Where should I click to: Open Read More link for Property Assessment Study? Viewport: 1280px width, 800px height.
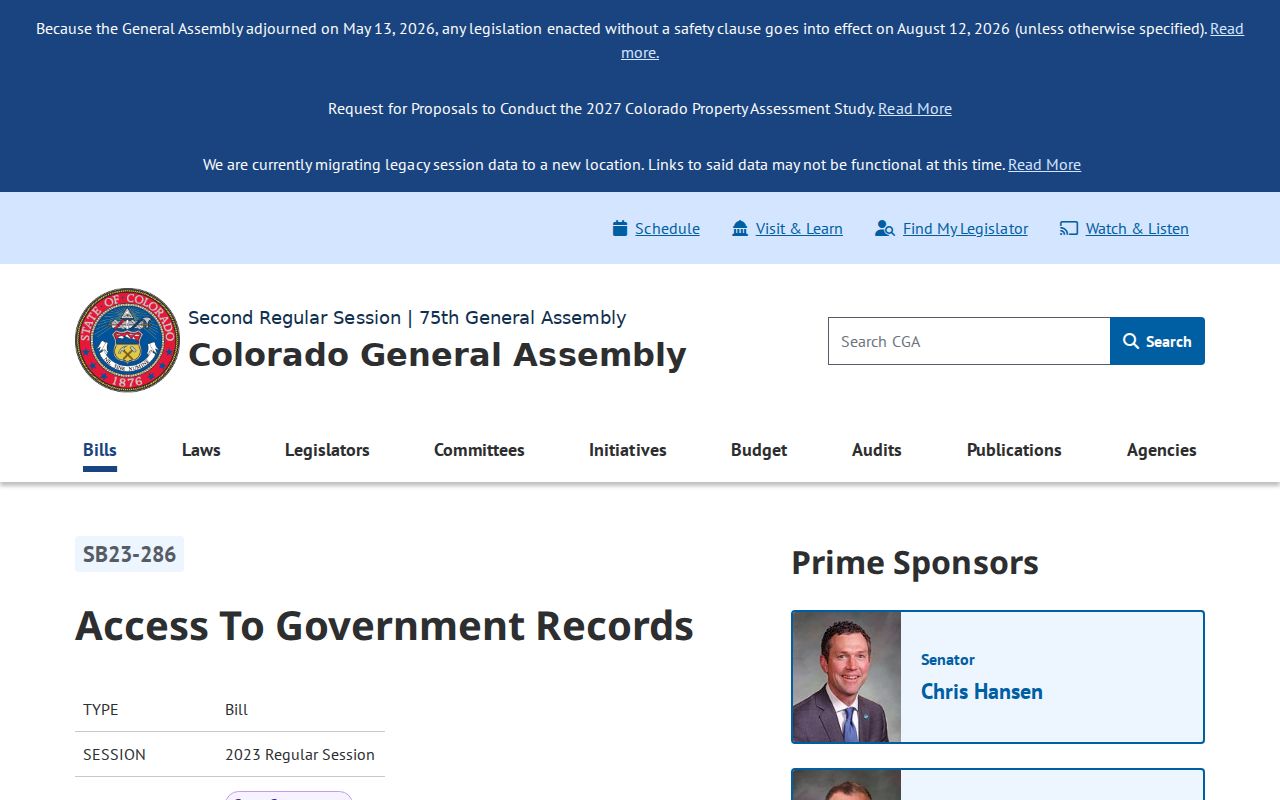915,108
